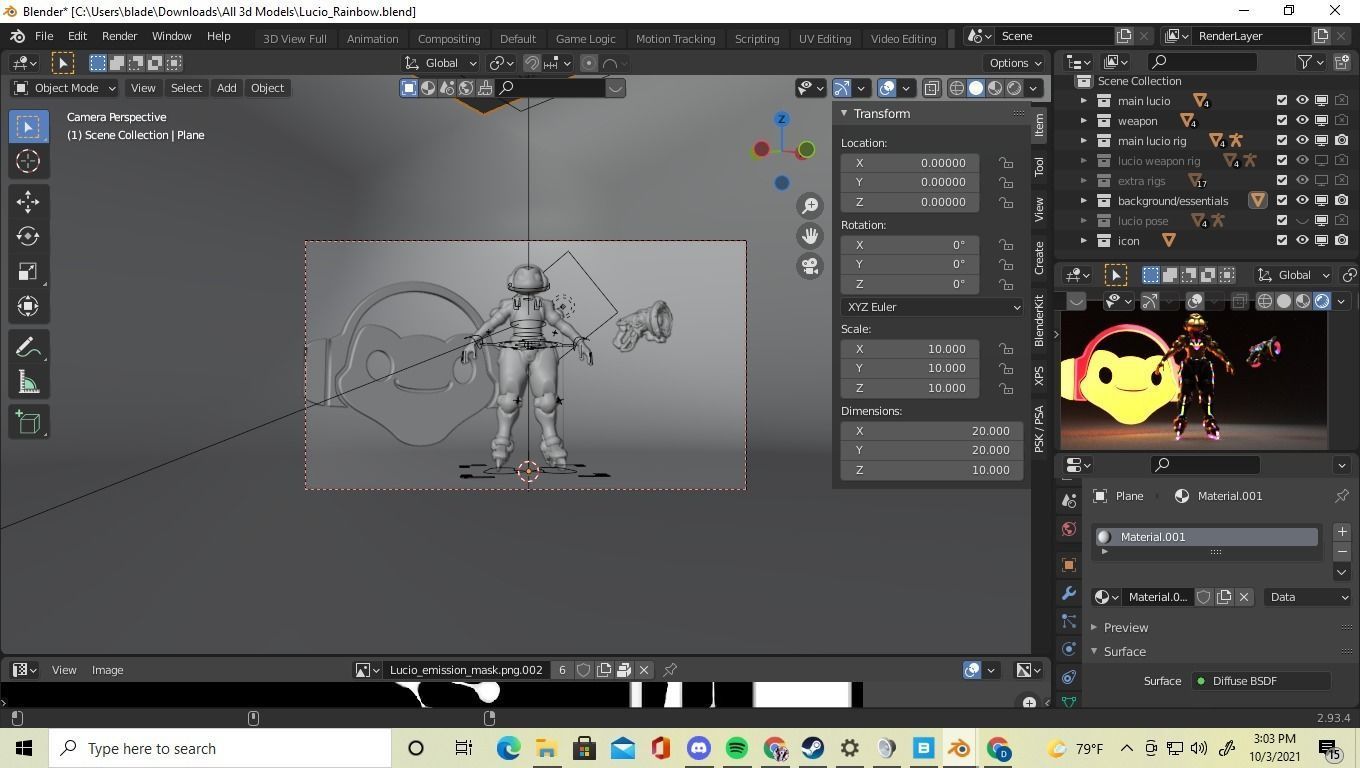Screen dimensions: 1360x768
Task: Click the viewport zoom magnifier gizmo
Action: point(810,205)
